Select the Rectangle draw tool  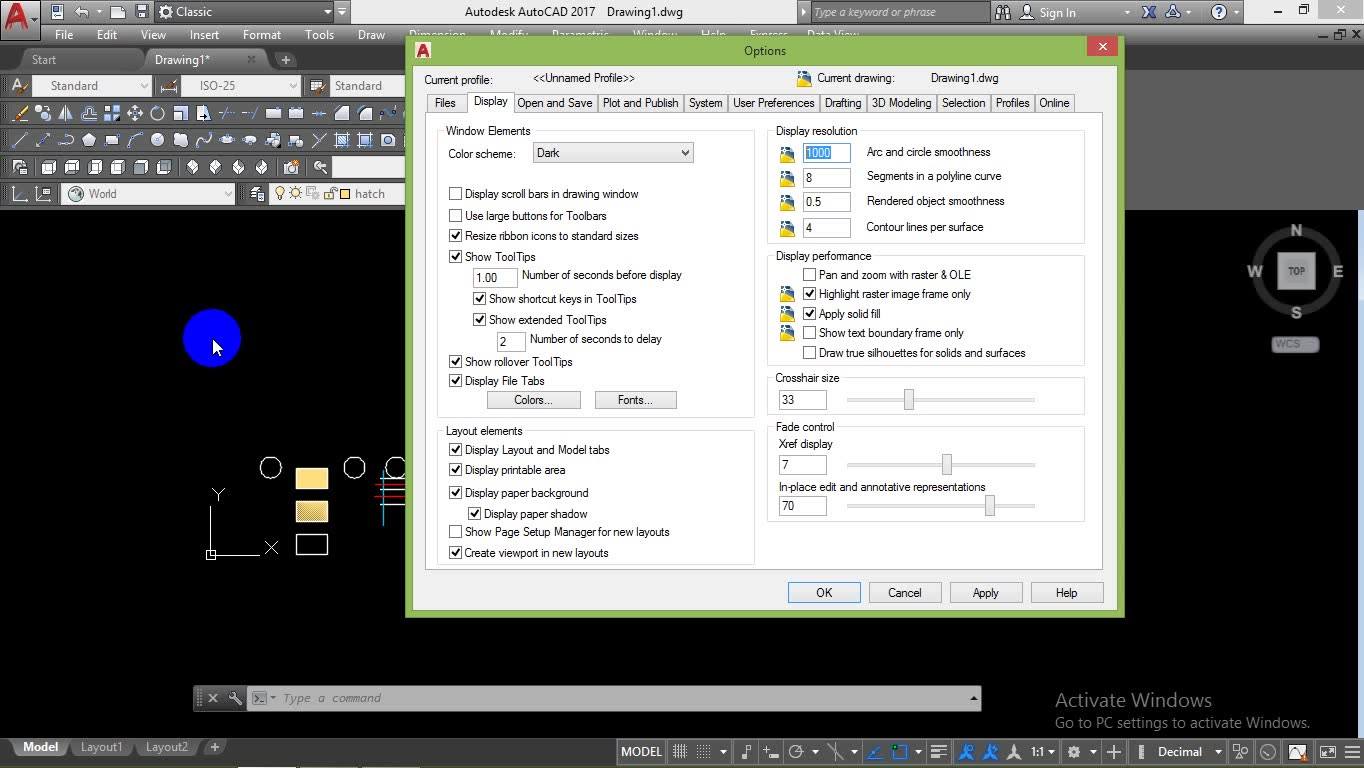112,140
